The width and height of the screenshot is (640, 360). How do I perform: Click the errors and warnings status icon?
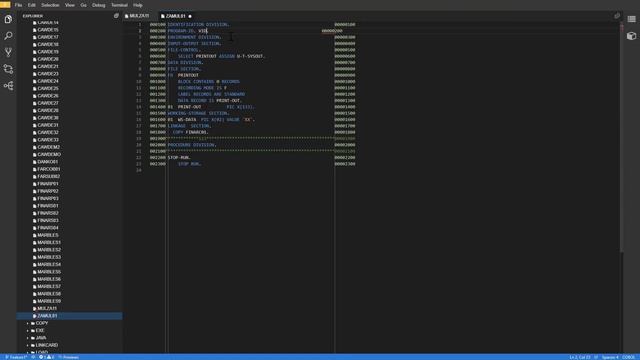pos(47,357)
